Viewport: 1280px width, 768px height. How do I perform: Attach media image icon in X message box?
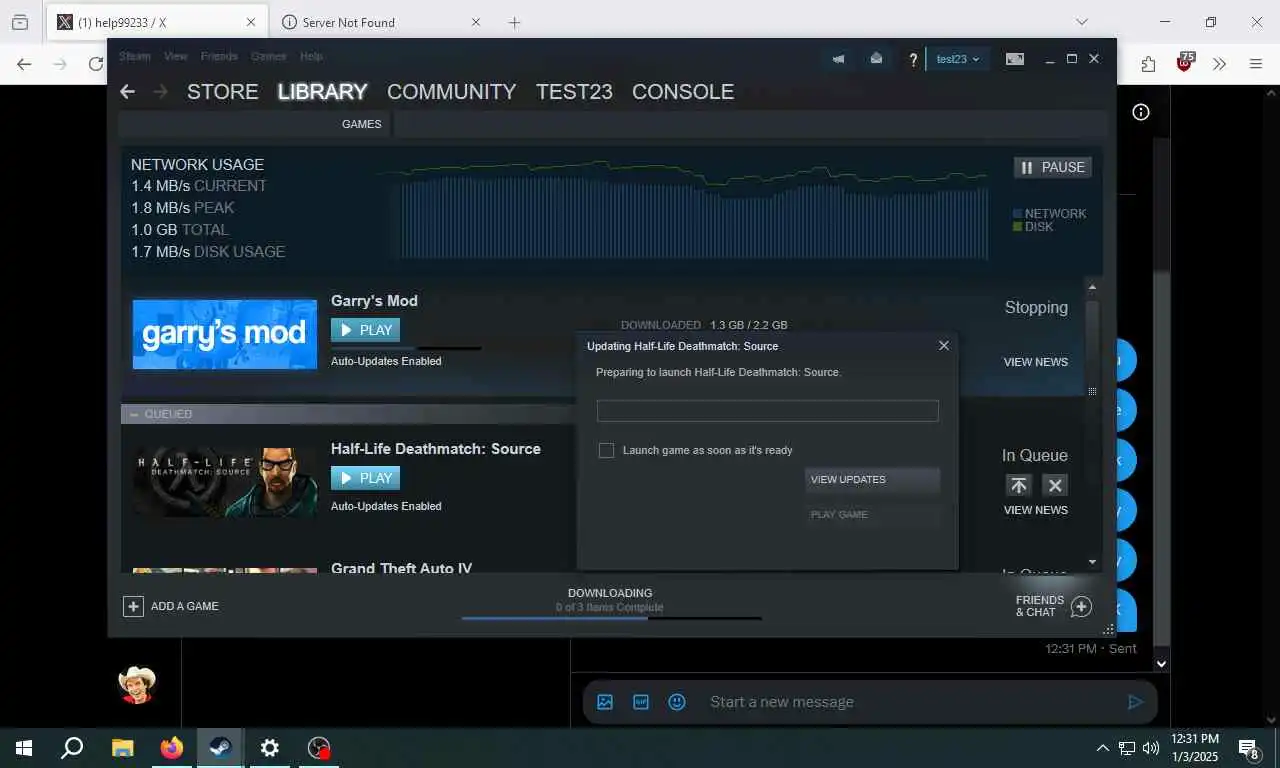point(605,702)
